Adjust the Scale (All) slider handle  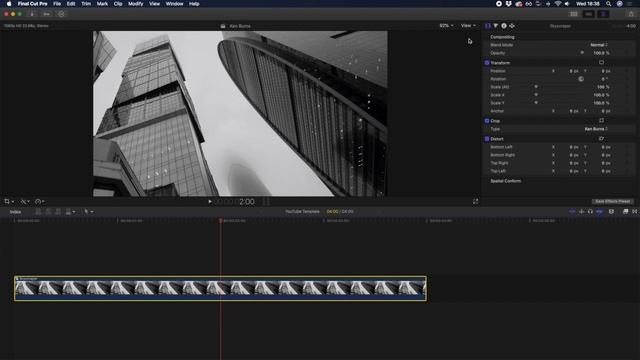coord(536,87)
